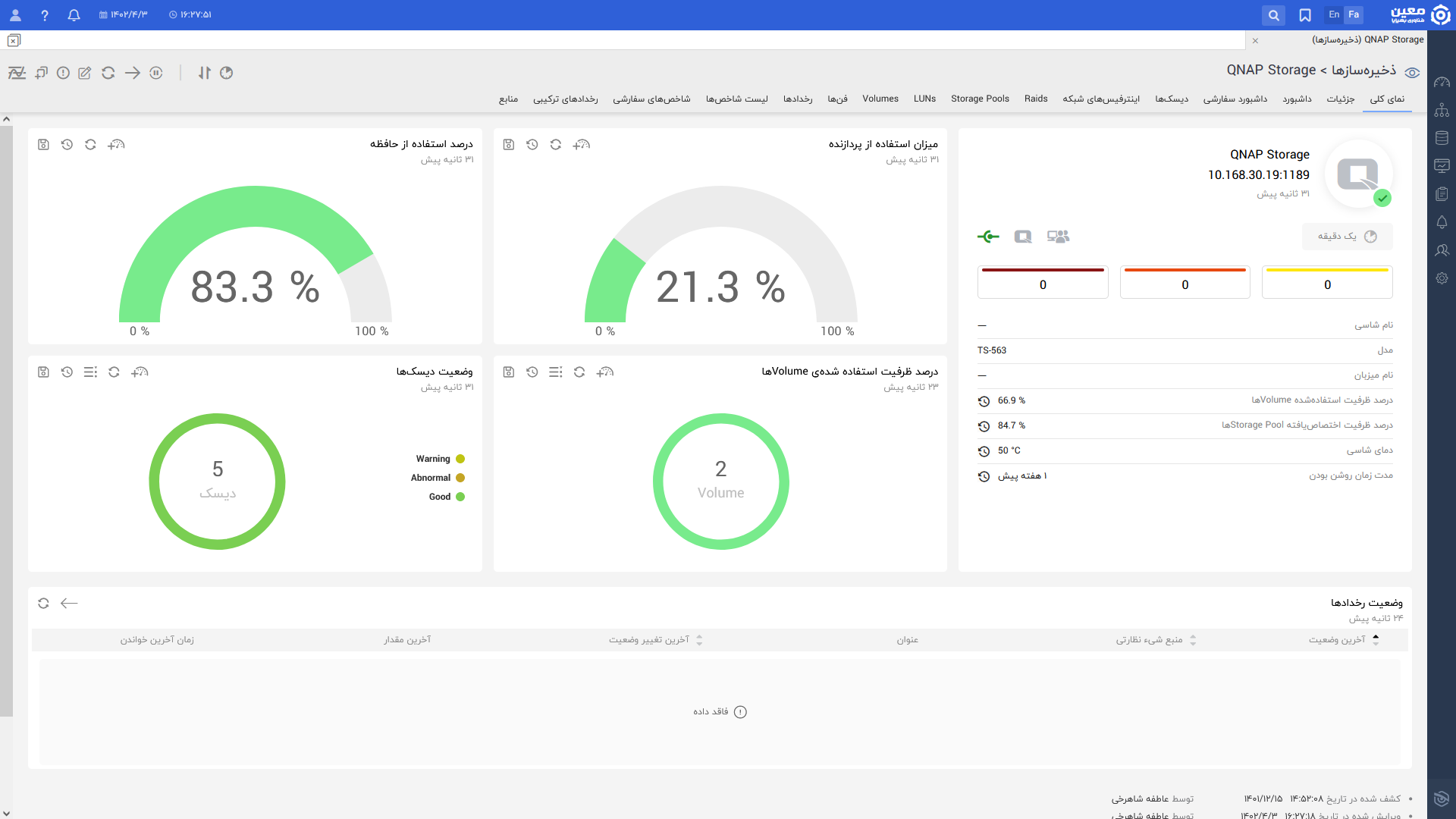Viewport: 1456px width, 819px height.
Task: Save the memory usage widget
Action: click(x=43, y=144)
